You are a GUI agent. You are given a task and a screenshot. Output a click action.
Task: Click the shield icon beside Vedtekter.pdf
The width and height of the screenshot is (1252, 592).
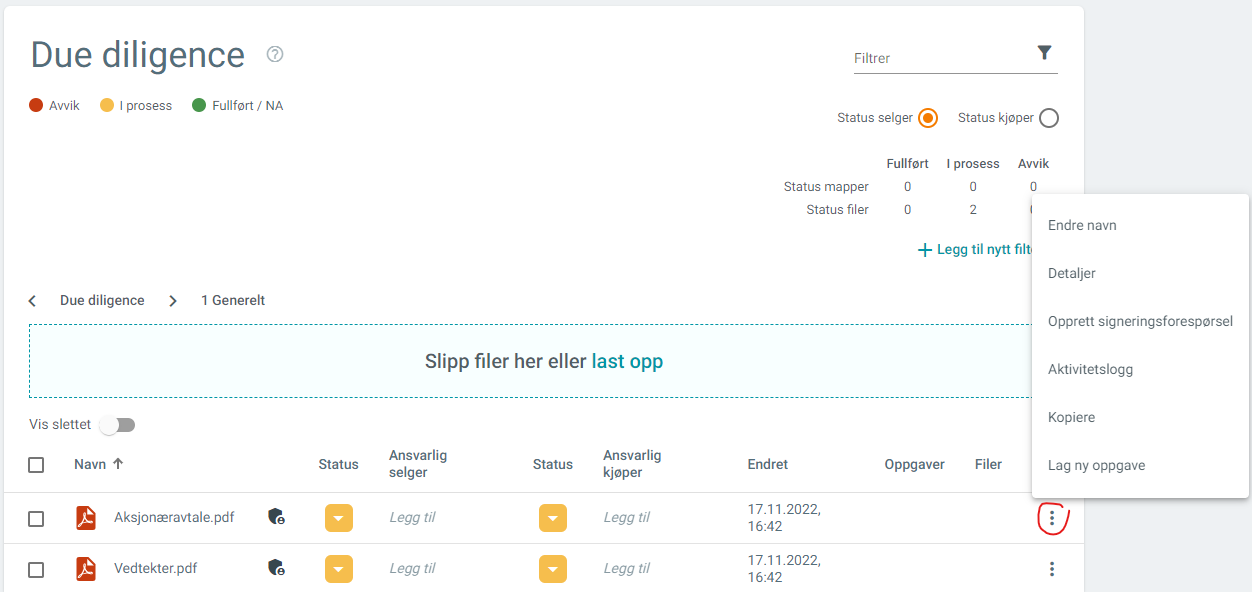pyautogui.click(x=276, y=568)
